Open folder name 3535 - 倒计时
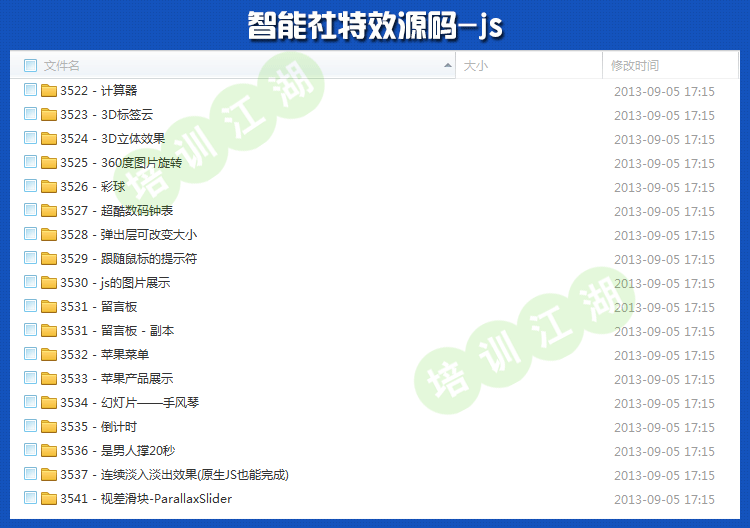 (99, 427)
